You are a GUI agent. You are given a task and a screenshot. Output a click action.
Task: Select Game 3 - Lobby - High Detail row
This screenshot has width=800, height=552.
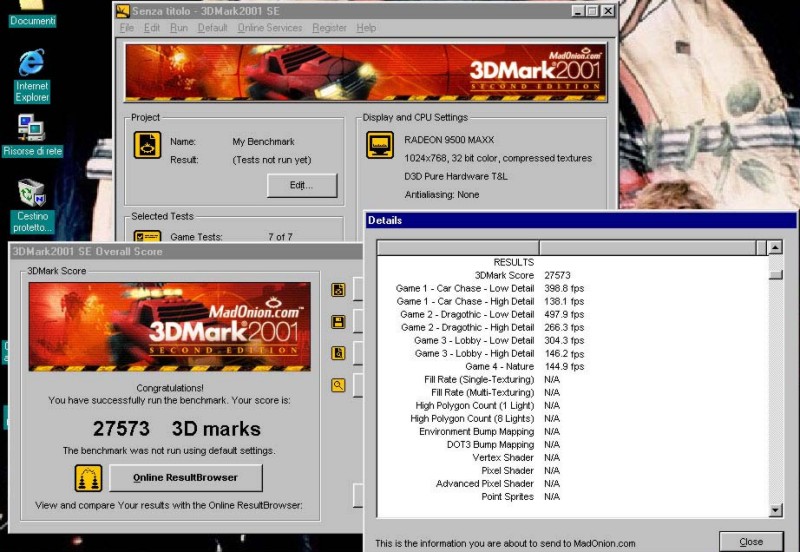[572, 354]
